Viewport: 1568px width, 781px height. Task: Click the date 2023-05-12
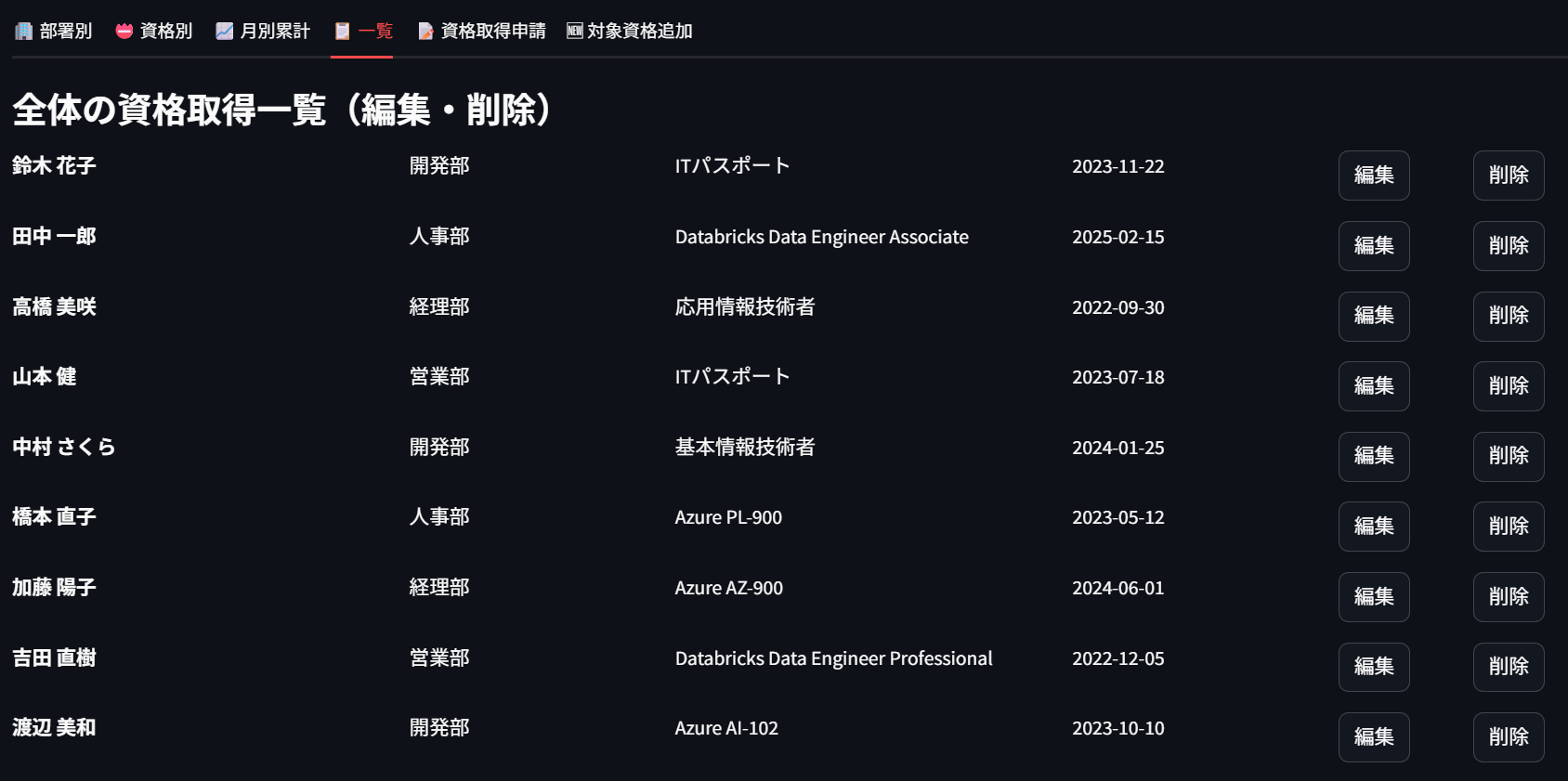1118,517
